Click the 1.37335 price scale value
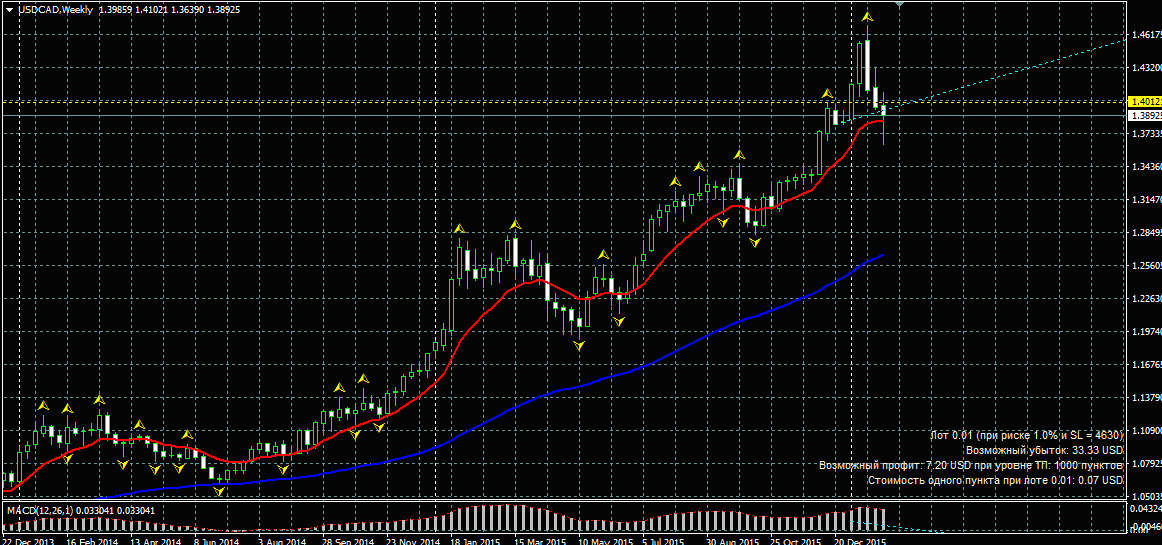The height and width of the screenshot is (545, 1162). [x=1146, y=133]
